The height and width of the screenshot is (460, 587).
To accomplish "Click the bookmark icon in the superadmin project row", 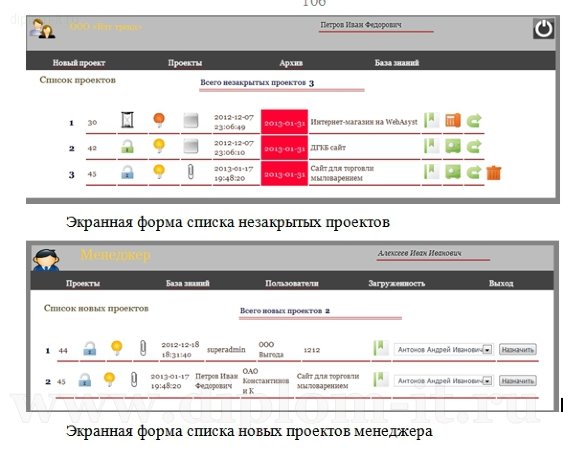I will pyautogui.click(x=381, y=348).
